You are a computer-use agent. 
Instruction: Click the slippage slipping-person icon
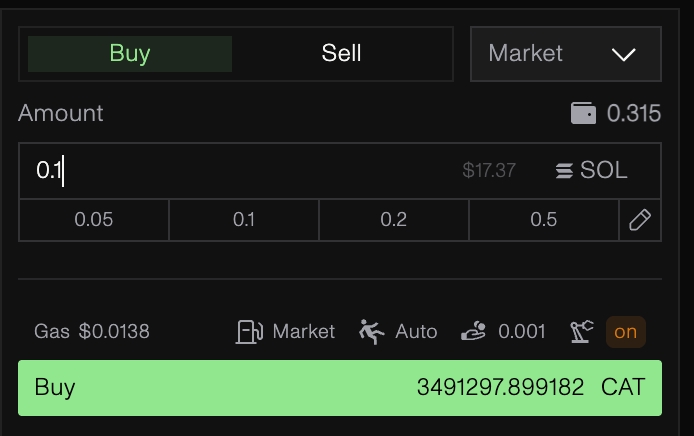click(x=372, y=331)
